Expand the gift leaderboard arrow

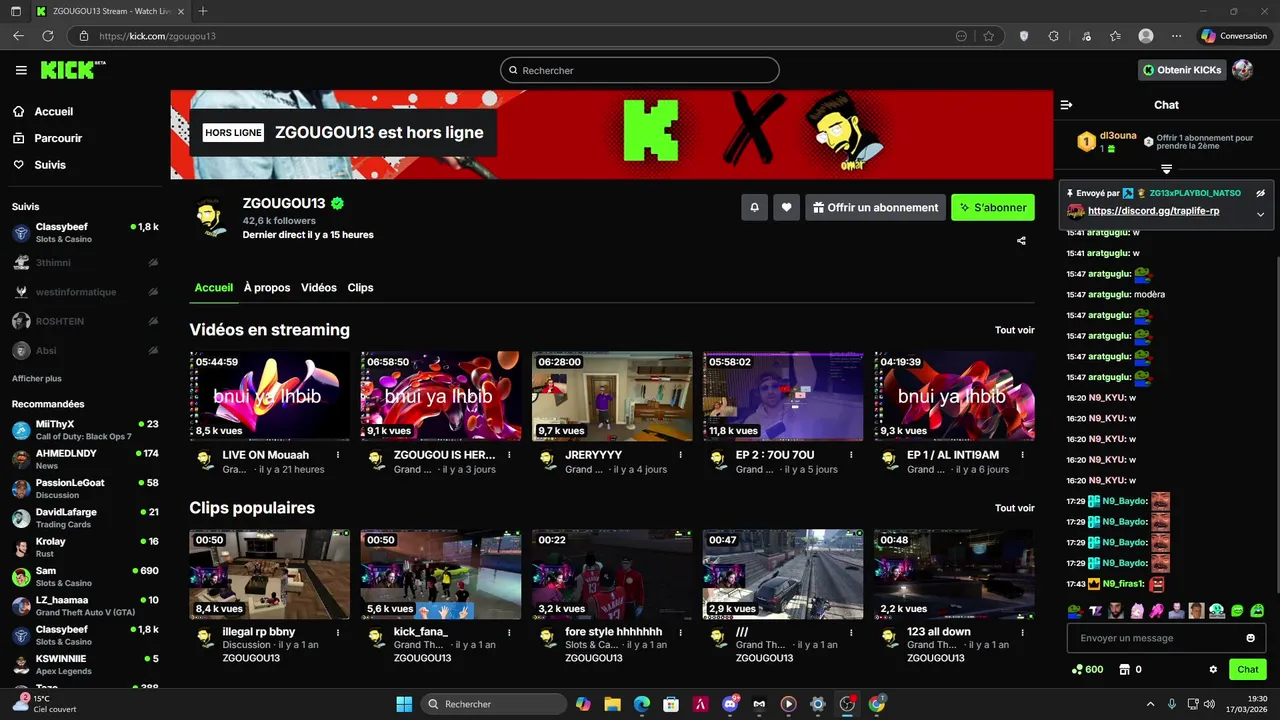click(x=1166, y=169)
